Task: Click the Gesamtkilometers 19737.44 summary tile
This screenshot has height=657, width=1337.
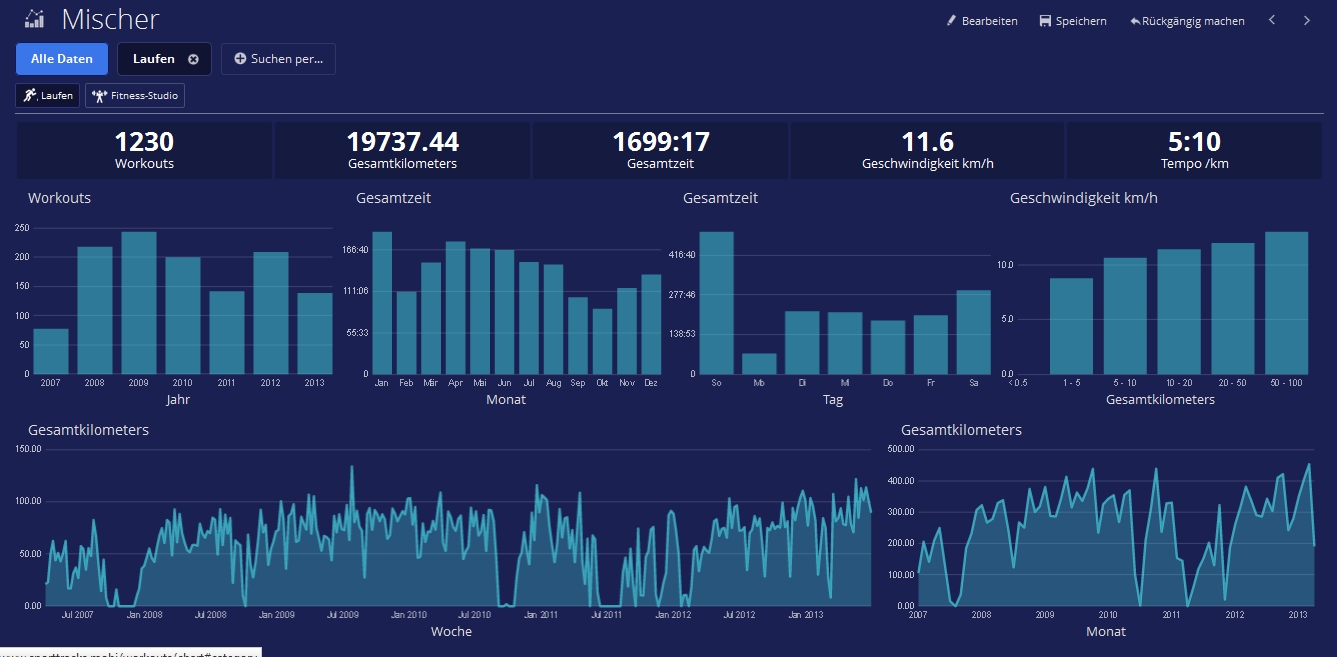Action: pos(402,151)
